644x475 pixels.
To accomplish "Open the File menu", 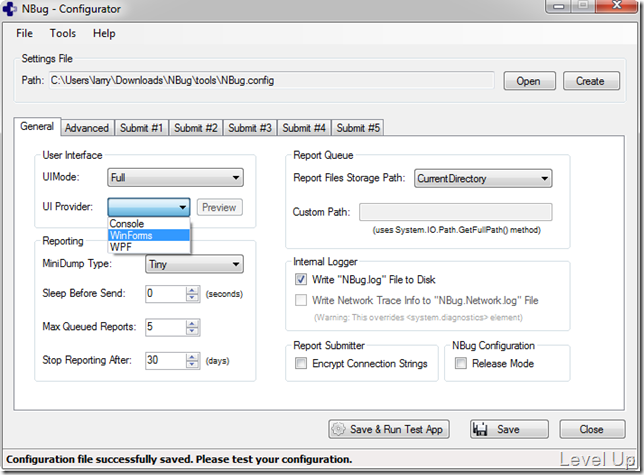I will [x=24, y=33].
